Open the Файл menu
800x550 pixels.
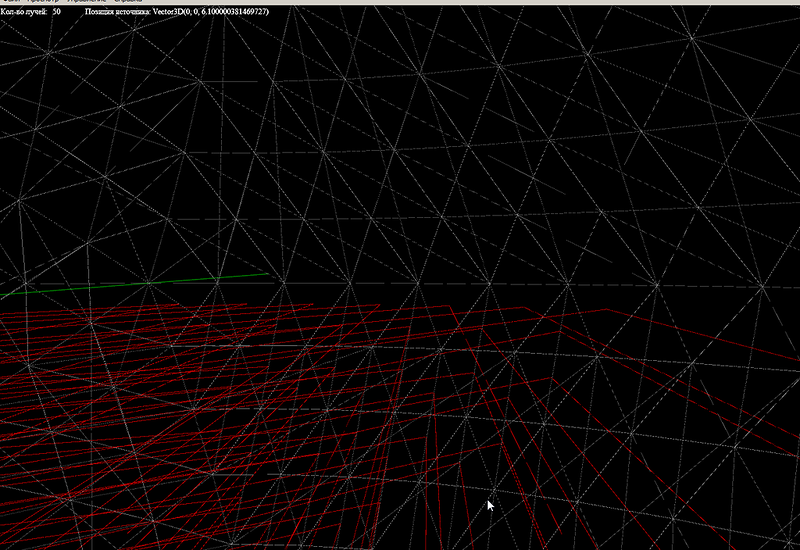tap(11, 2)
